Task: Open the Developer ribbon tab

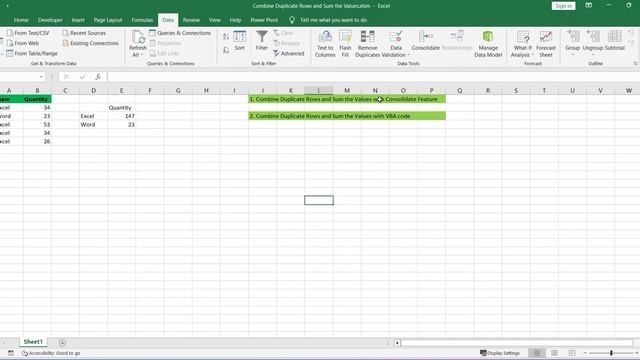Action: (x=50, y=20)
